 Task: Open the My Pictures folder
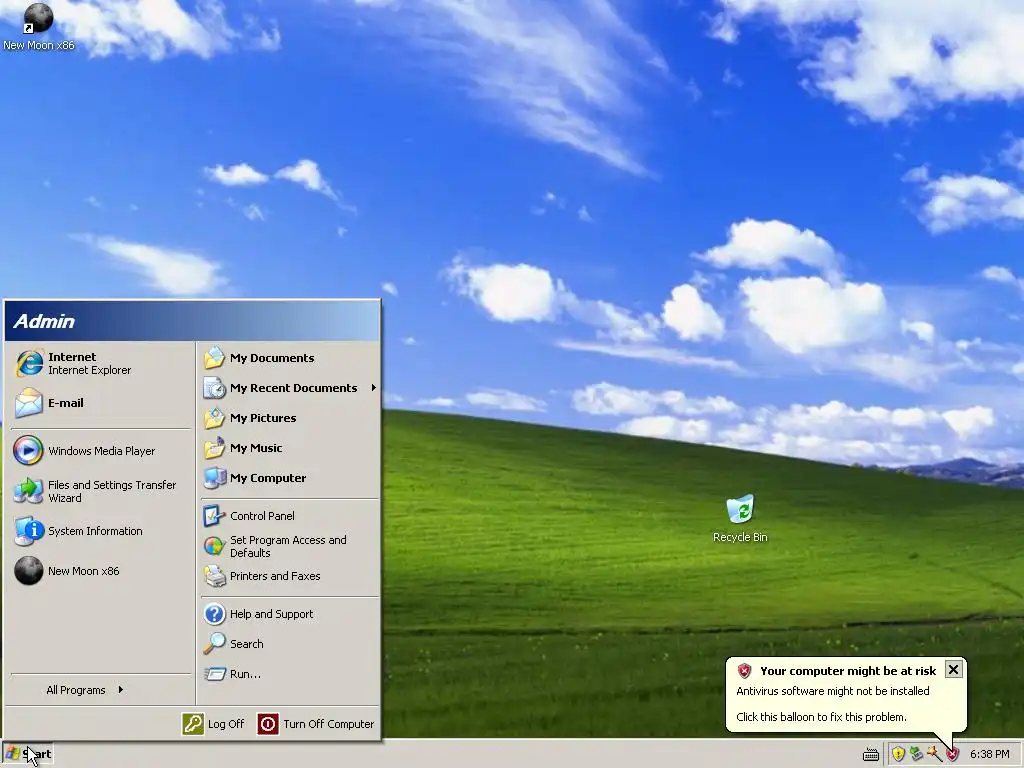(290, 418)
